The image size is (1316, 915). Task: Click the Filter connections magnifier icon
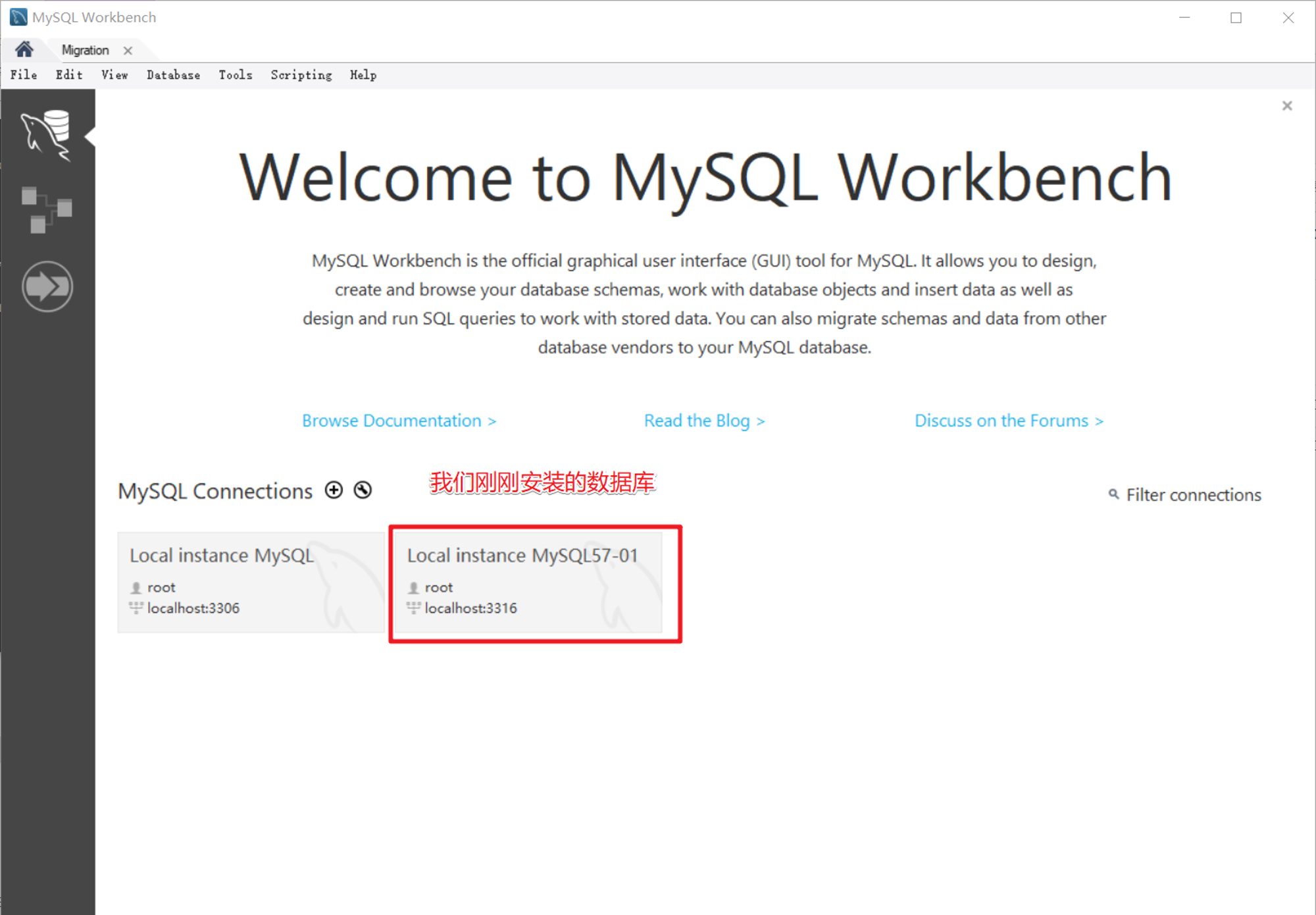tap(1113, 494)
